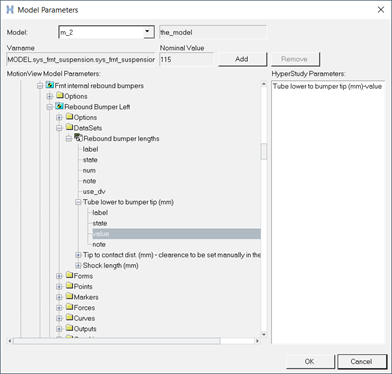Click the horizontal scrollbar thumb below tree

[116, 341]
